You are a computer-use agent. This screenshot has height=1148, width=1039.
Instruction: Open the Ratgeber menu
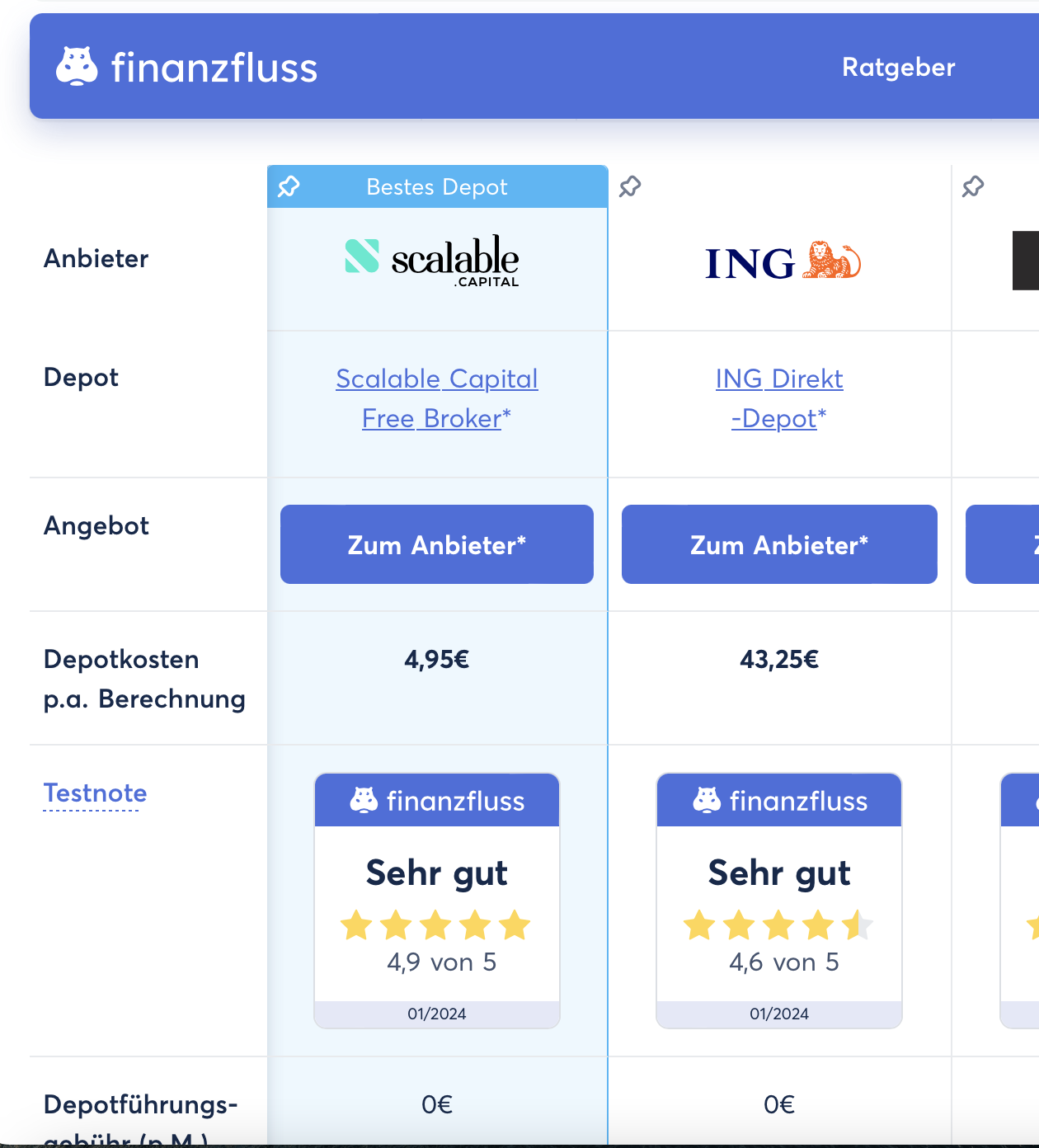coord(898,67)
